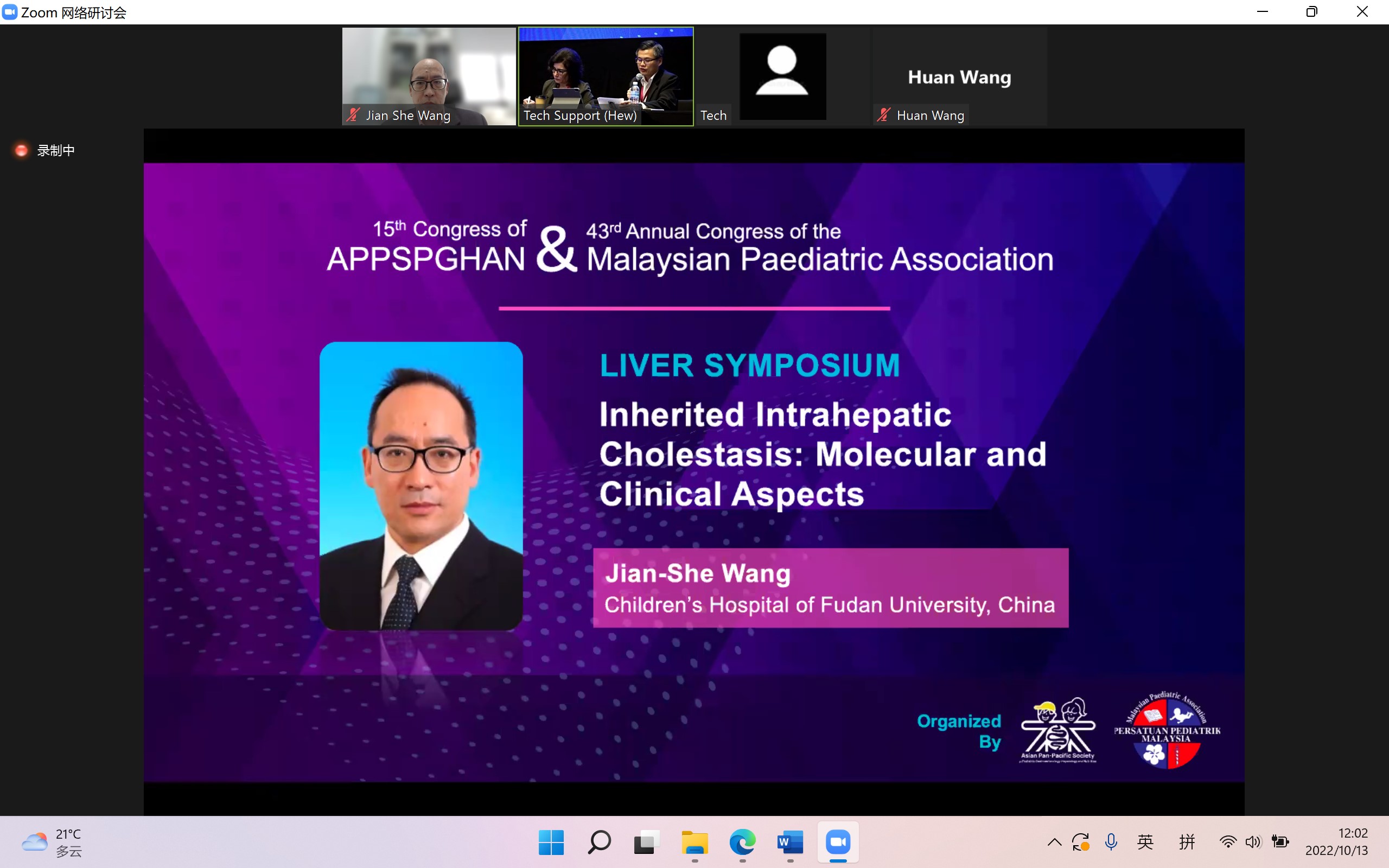Expand hidden system tray icons chevron
This screenshot has width=1389, height=868.
click(1054, 842)
